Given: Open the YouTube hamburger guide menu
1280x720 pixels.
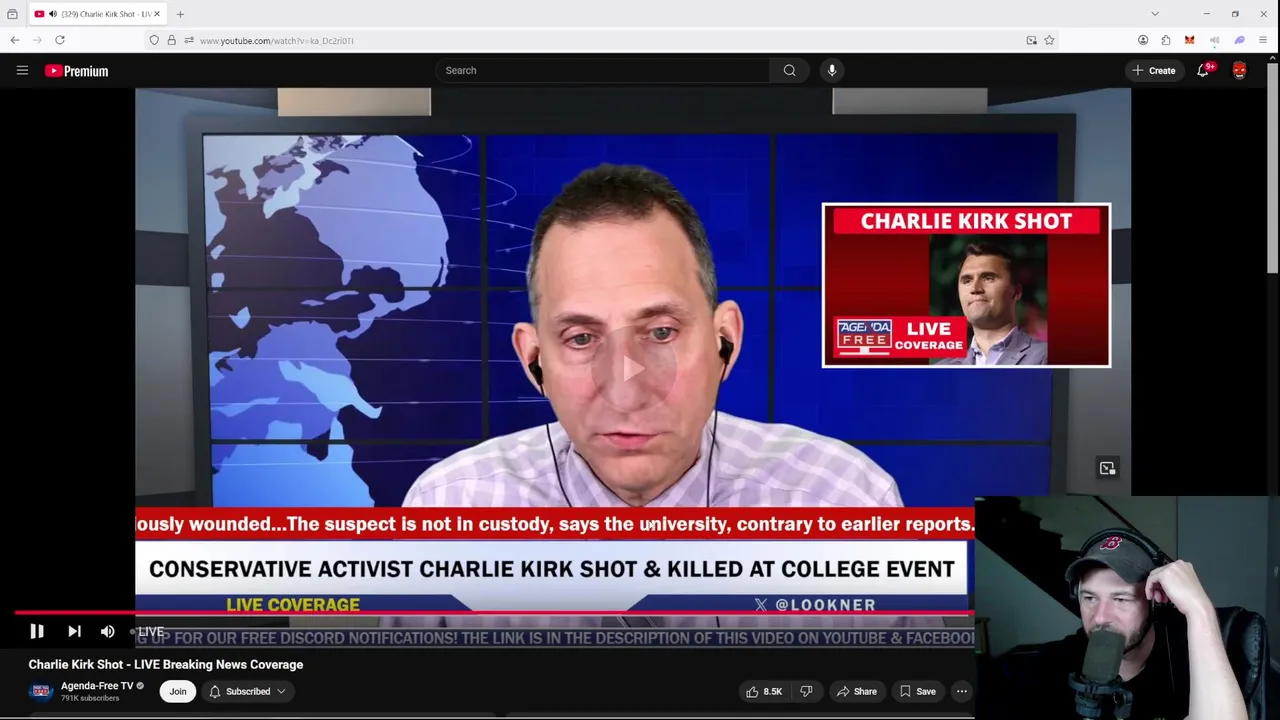Looking at the screenshot, I should coord(22,70).
